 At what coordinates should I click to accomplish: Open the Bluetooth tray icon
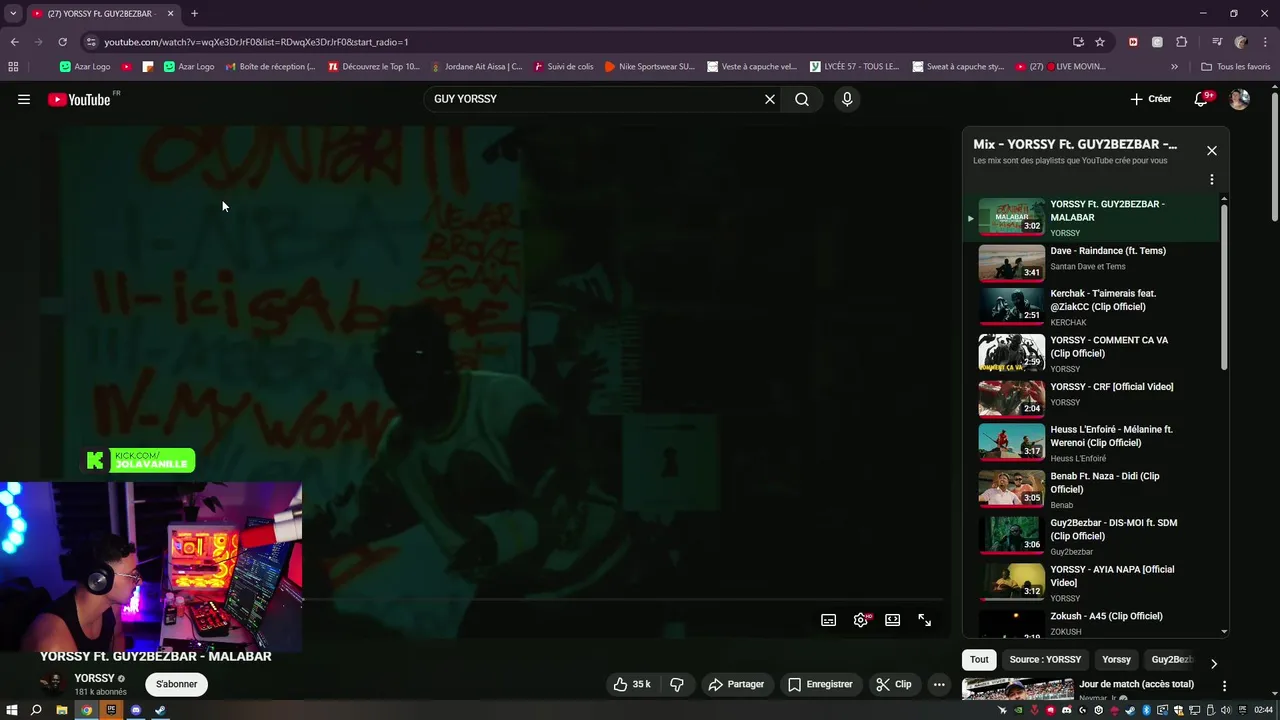[x=1146, y=710]
